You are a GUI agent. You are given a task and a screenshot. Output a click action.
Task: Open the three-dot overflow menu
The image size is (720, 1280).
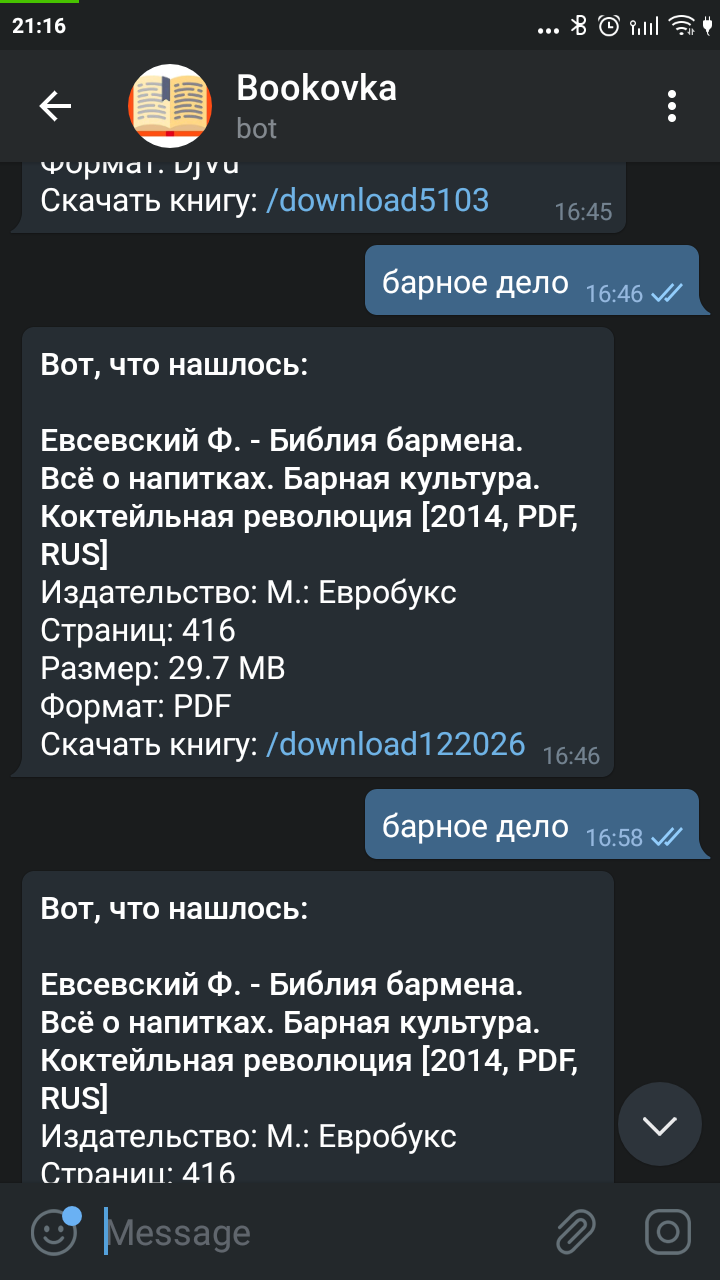tap(672, 106)
